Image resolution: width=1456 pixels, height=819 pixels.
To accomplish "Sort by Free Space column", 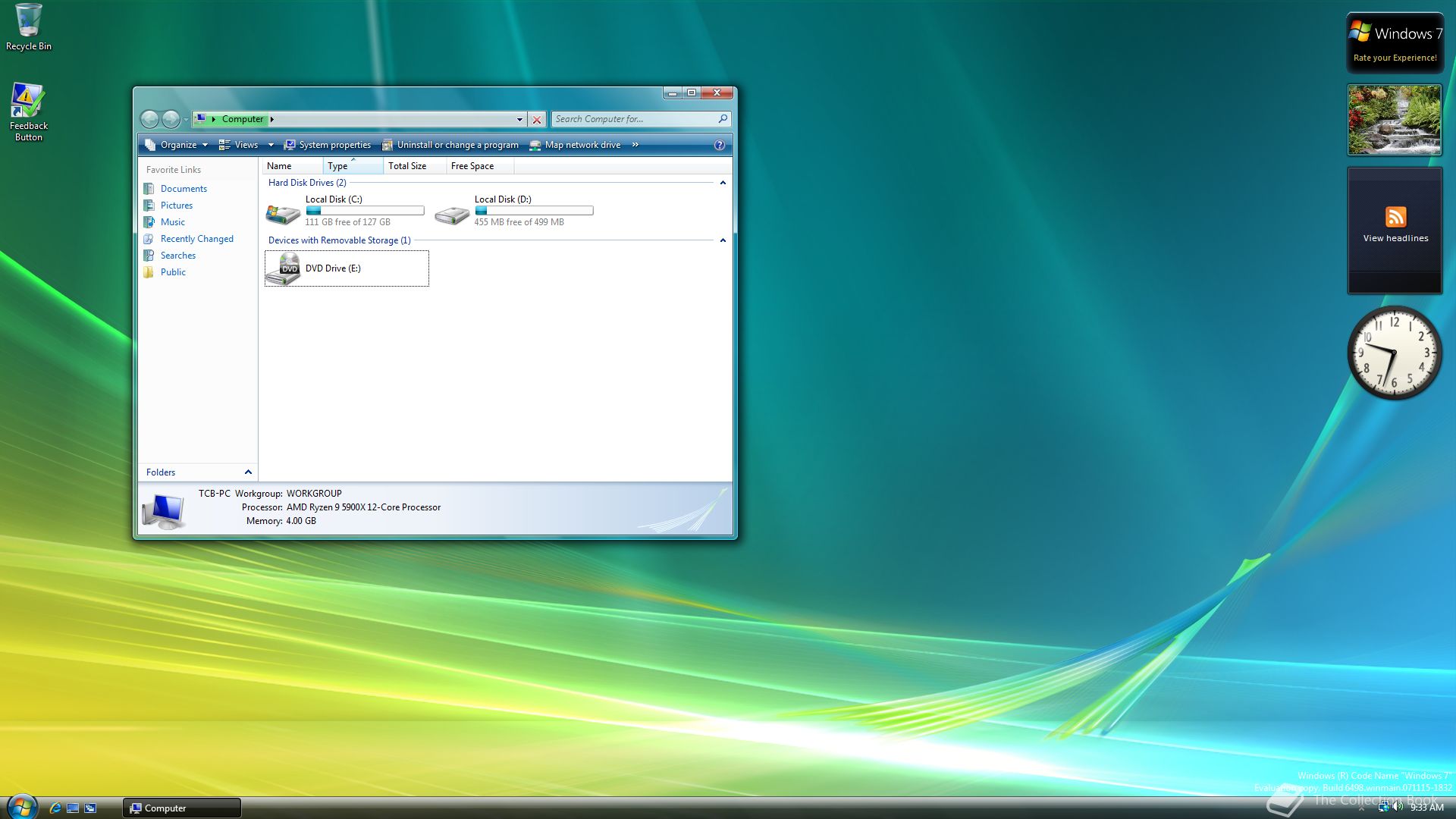I will coord(480,166).
